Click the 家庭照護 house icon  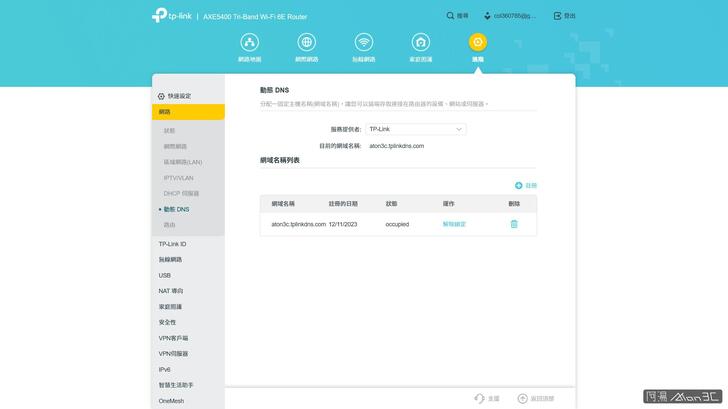tap(421, 42)
